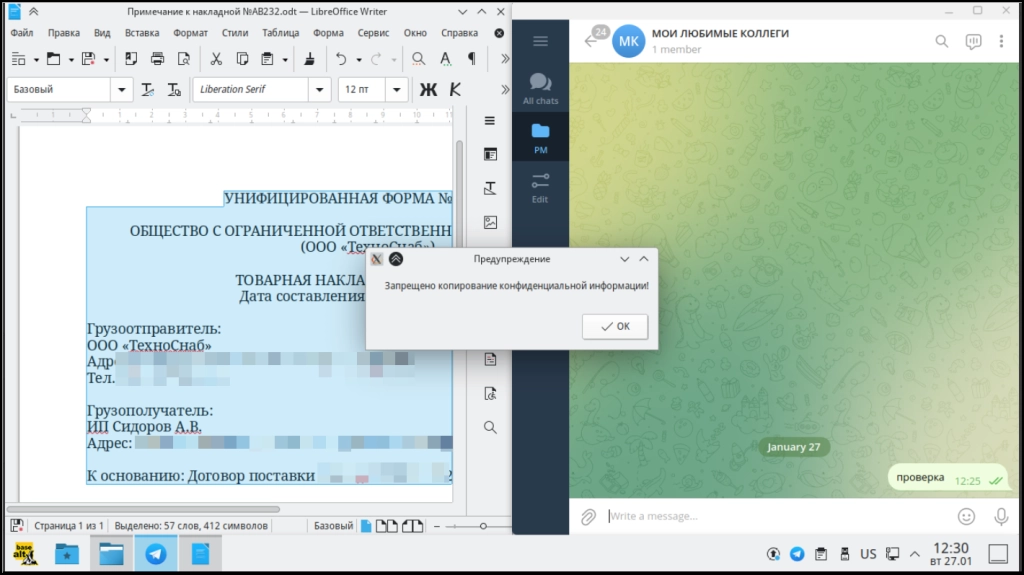Toggle Bold formatting (Ж)
Screen dimensions: 1024x575
point(428,89)
